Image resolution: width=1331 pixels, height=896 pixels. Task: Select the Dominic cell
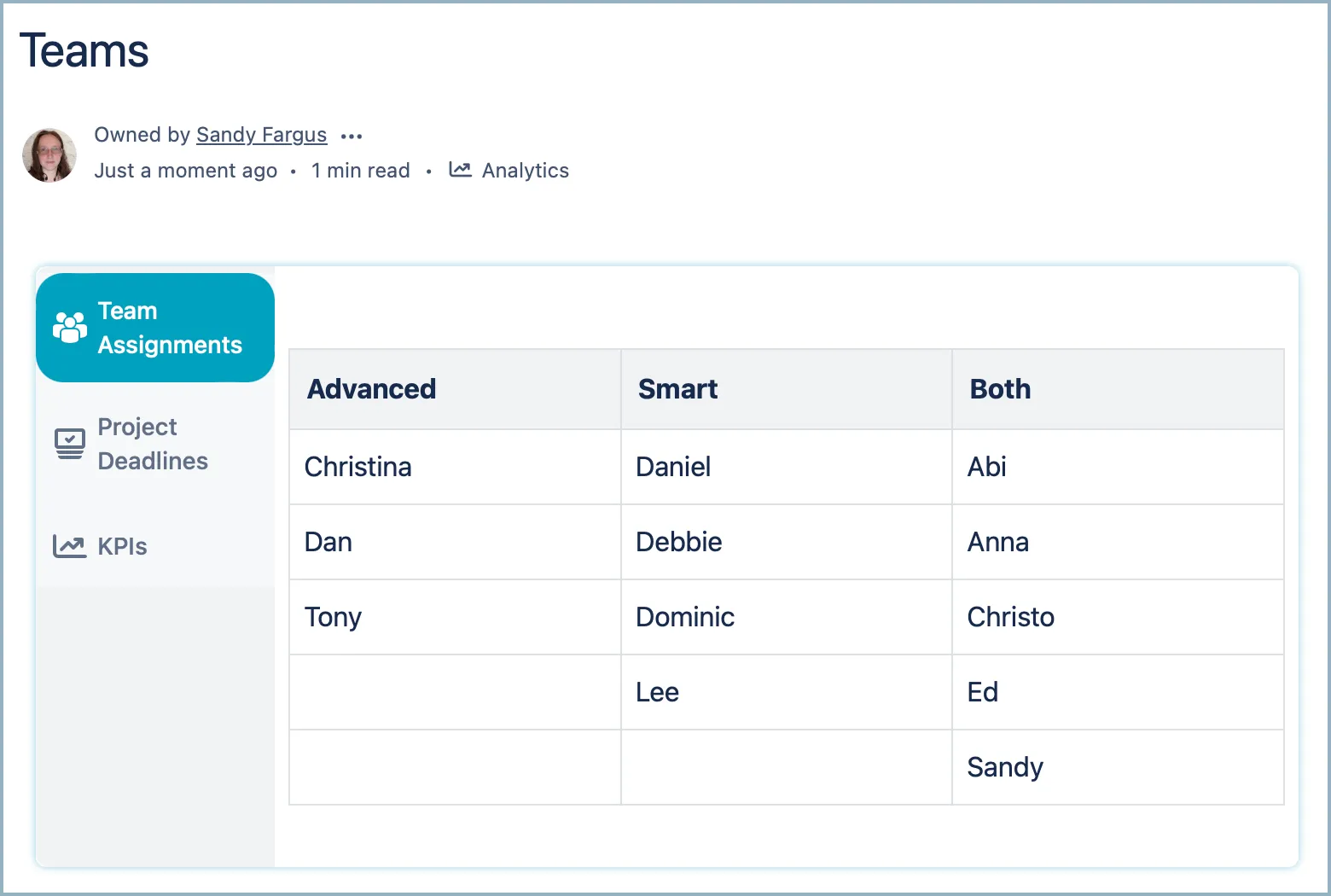[786, 617]
